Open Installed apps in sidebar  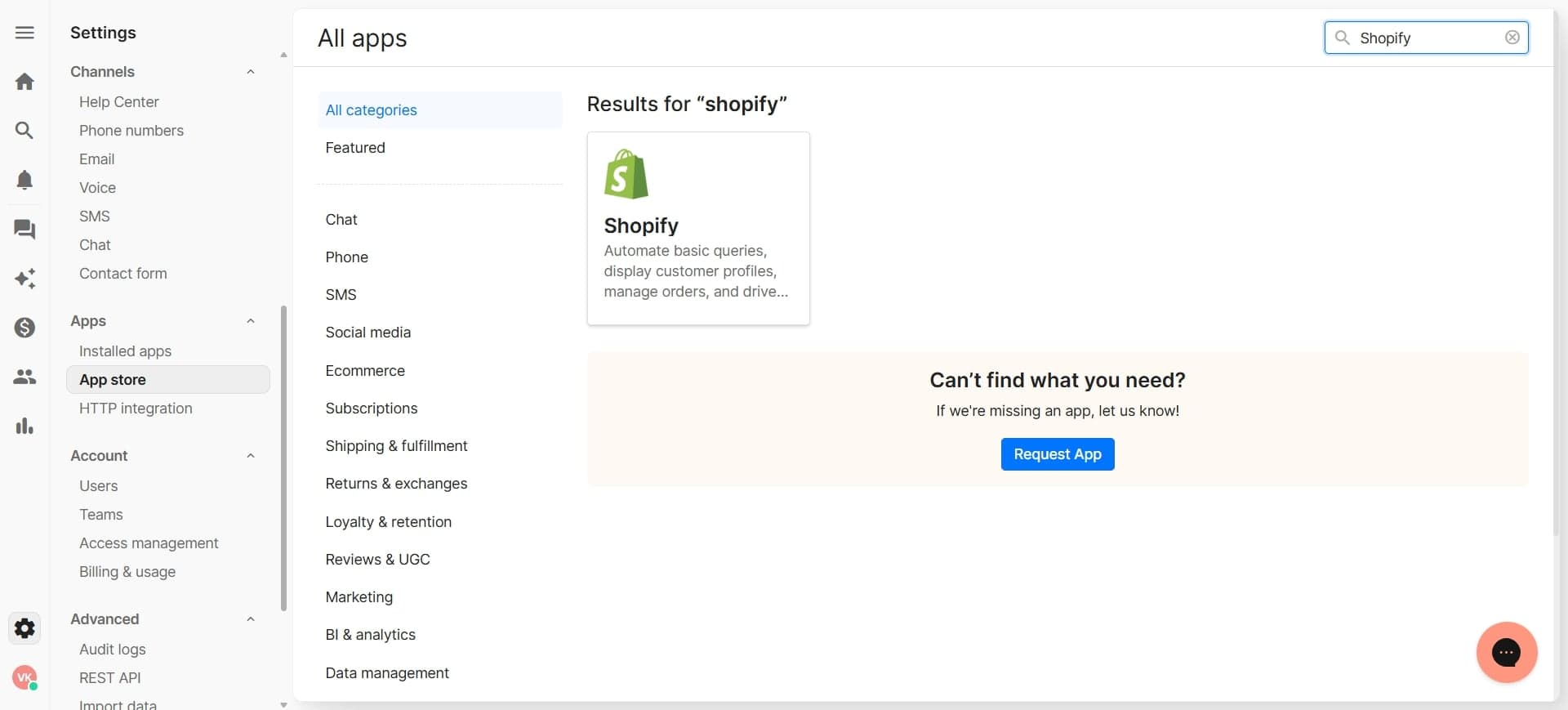coord(125,351)
